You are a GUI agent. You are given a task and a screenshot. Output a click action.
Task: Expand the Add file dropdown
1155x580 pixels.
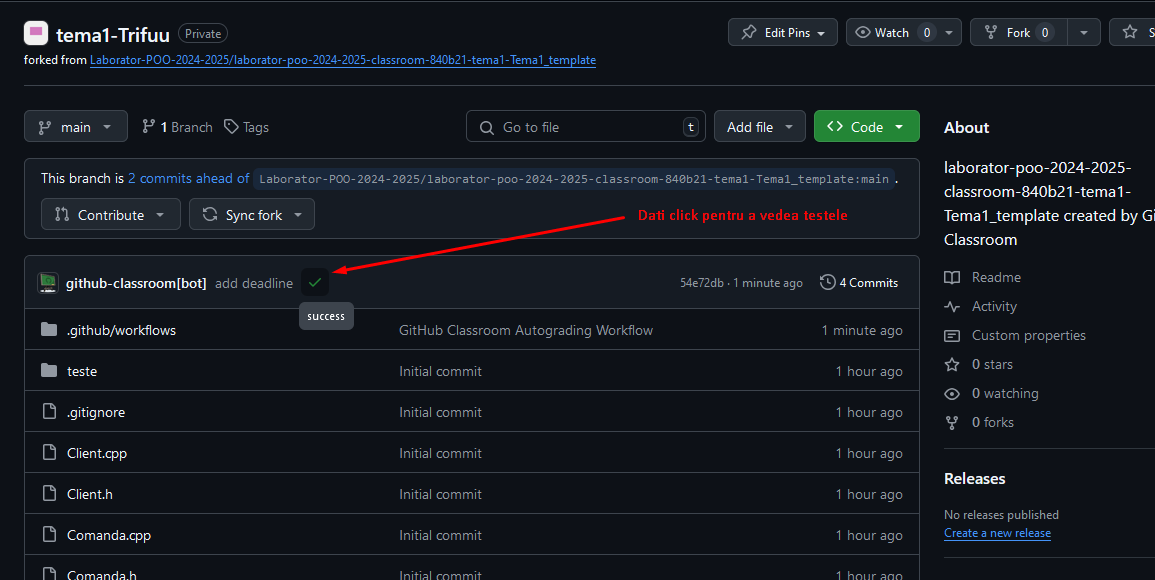click(759, 127)
